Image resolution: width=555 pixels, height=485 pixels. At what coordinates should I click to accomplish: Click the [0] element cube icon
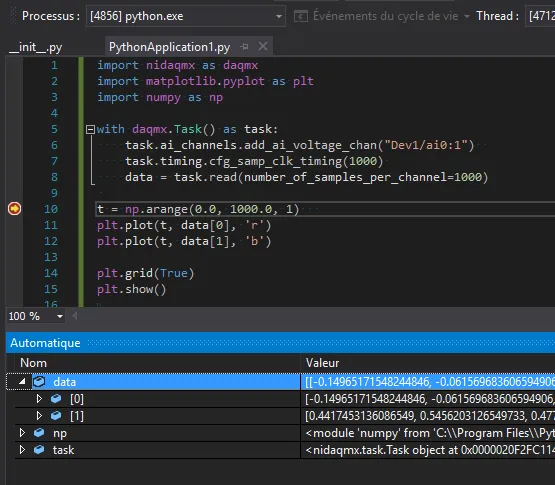coord(56,399)
